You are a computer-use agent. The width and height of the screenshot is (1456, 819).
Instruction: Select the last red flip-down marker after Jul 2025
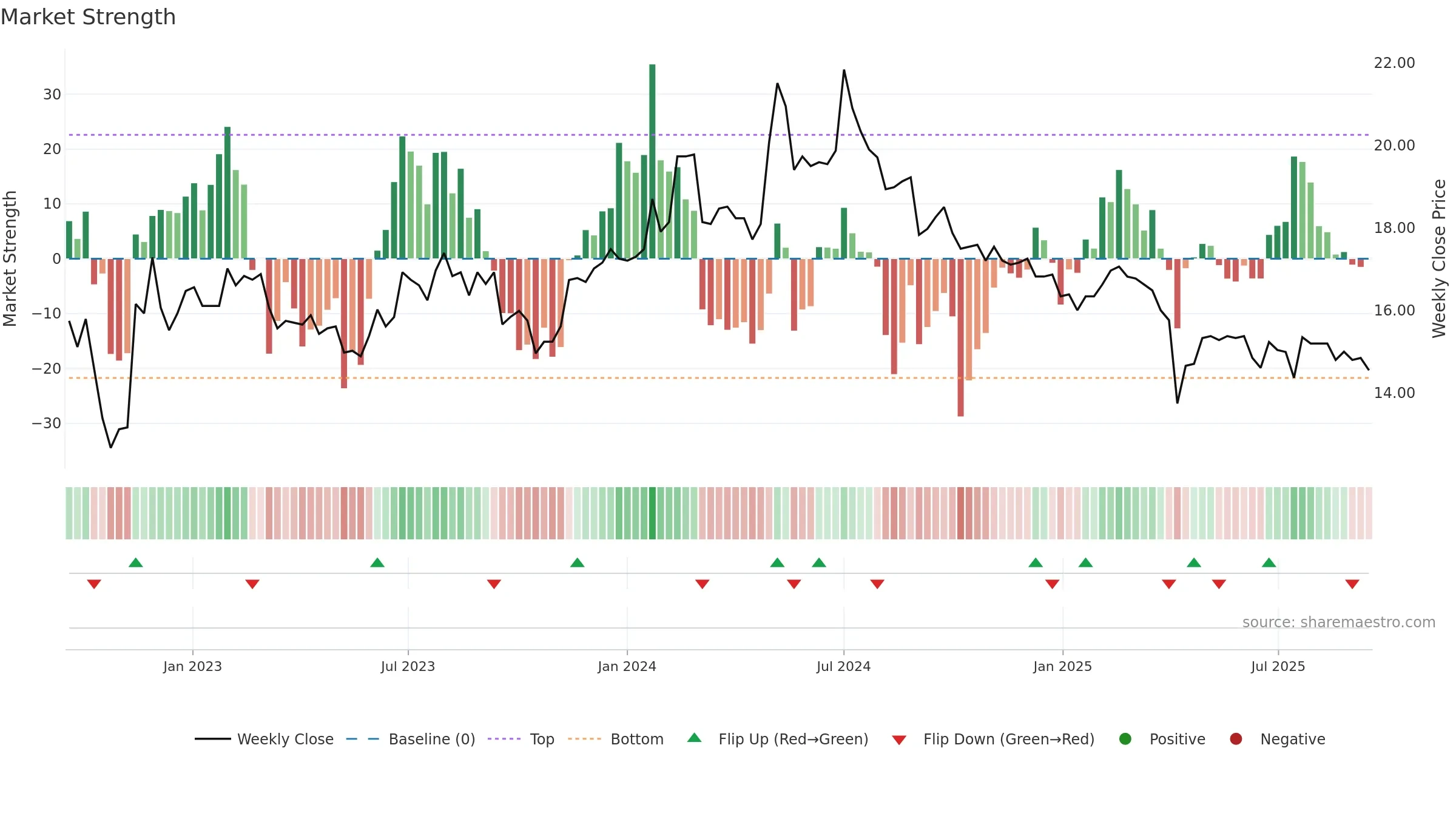(x=1352, y=584)
